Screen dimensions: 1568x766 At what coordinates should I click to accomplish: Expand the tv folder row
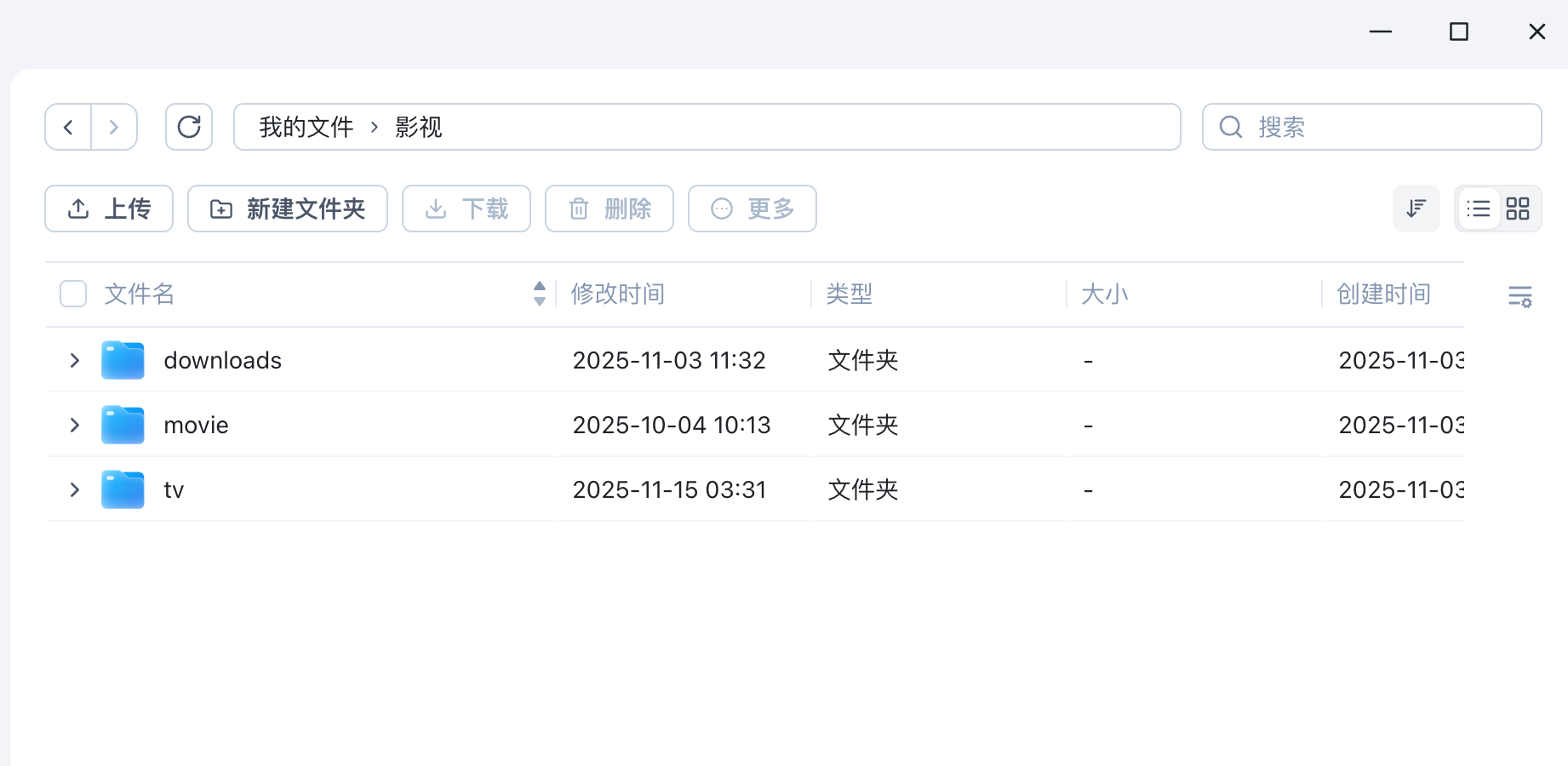[x=75, y=490]
